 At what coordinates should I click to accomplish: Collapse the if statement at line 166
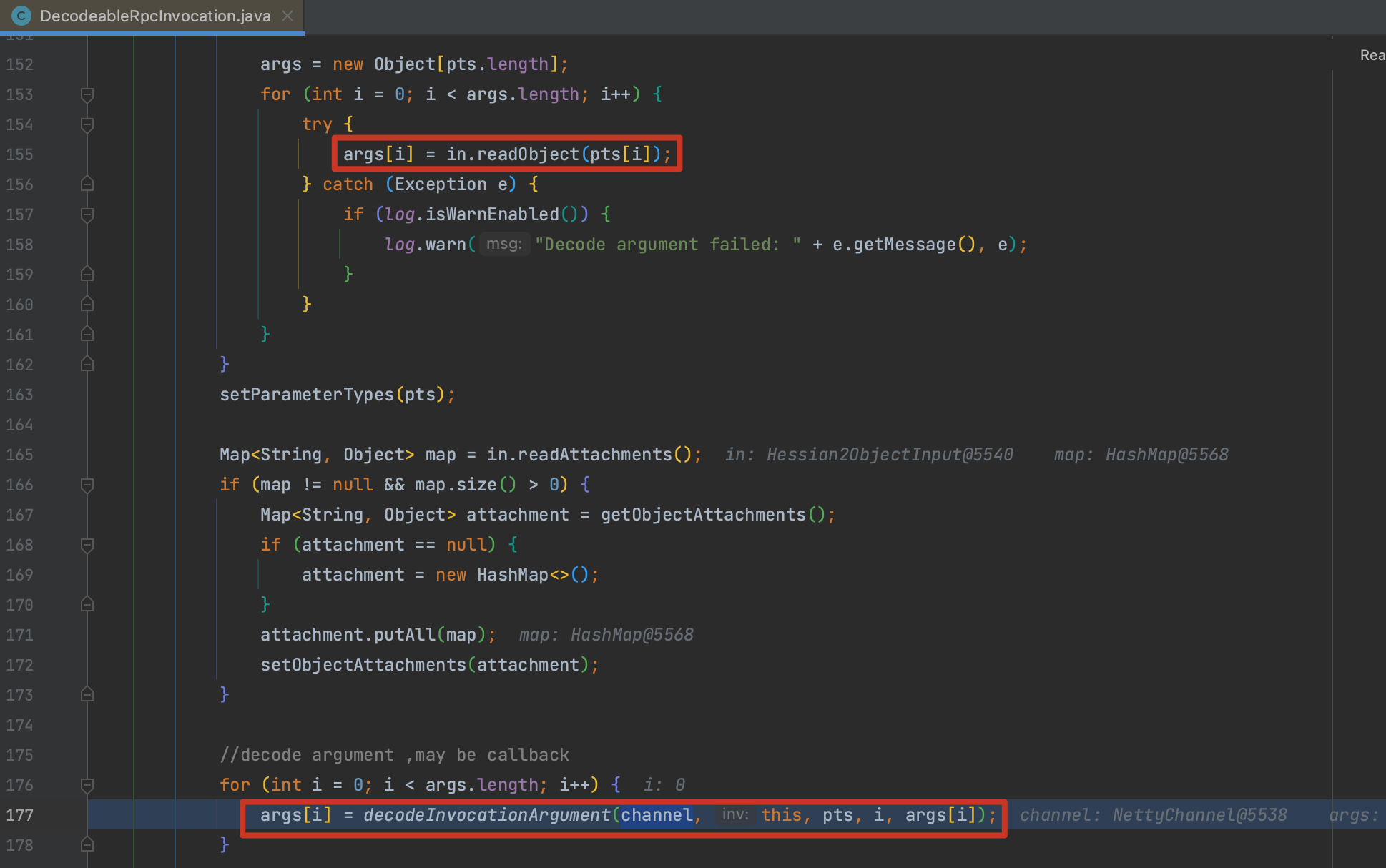coord(87,485)
